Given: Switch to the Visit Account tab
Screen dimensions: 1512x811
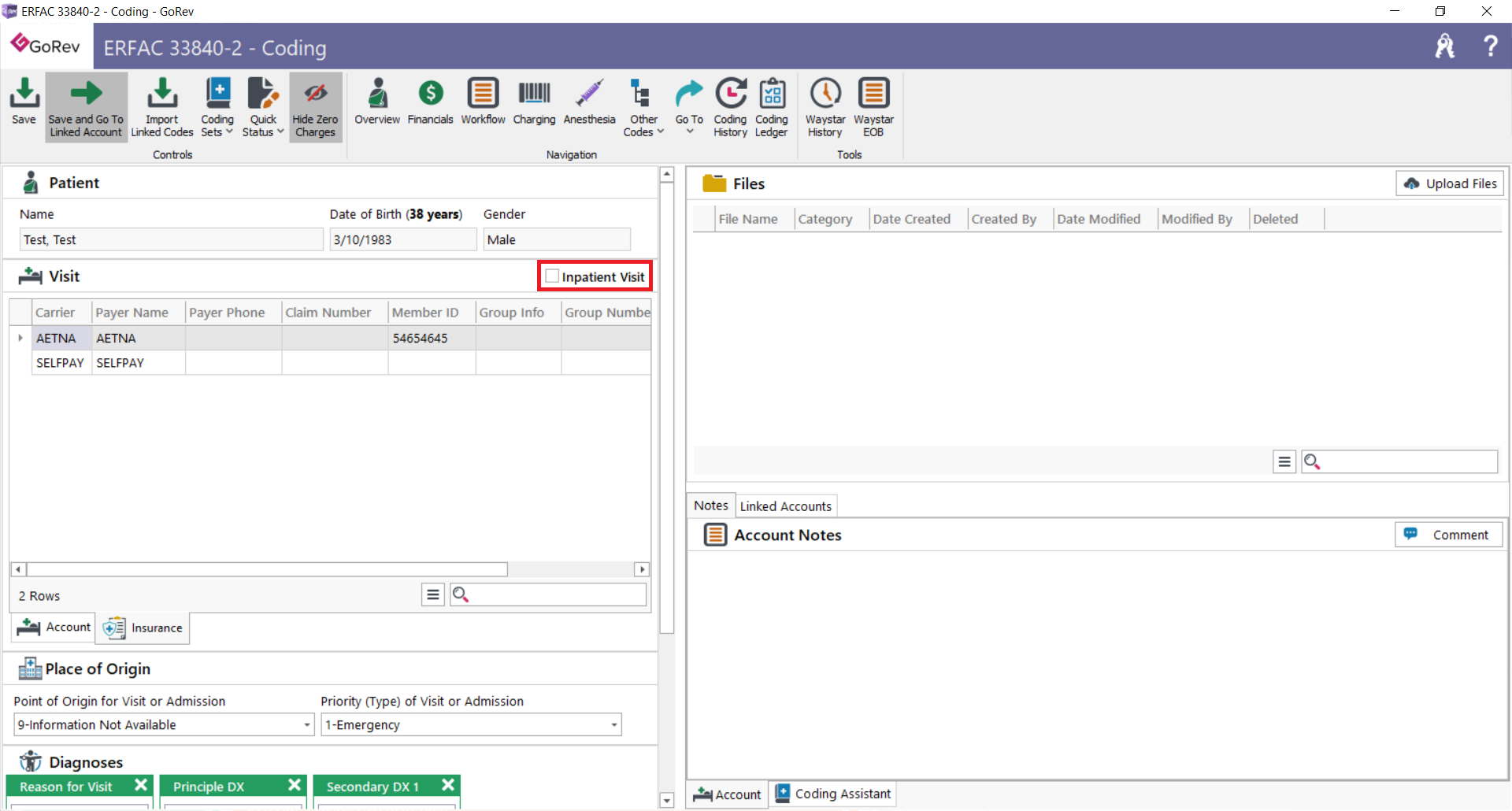Looking at the screenshot, I should coord(54,628).
